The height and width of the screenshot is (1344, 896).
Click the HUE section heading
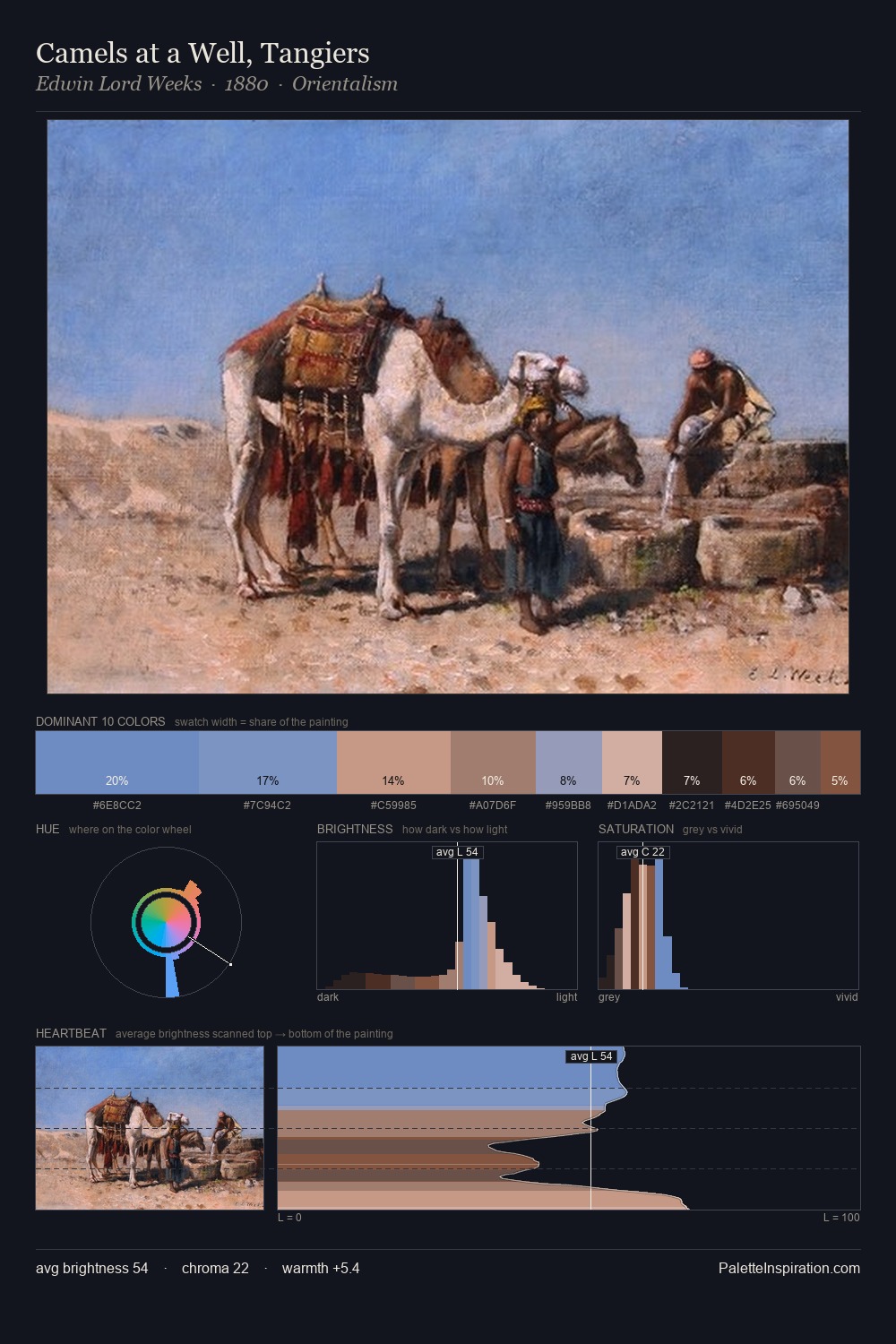tap(47, 829)
